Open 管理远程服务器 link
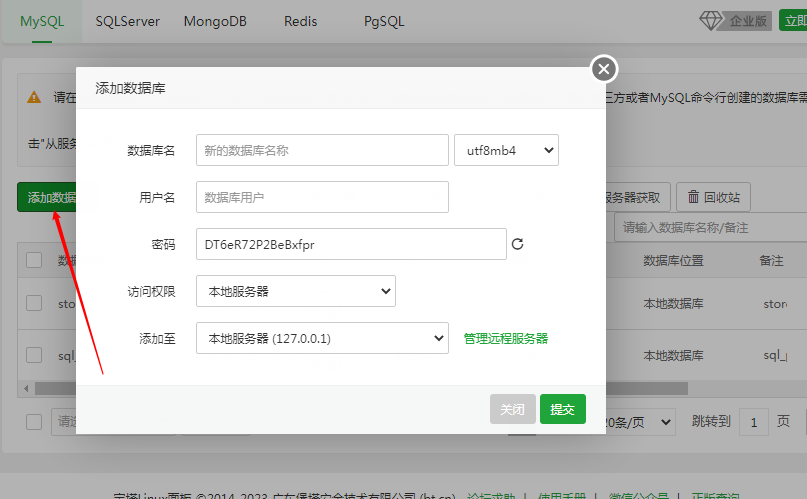 [x=505, y=338]
